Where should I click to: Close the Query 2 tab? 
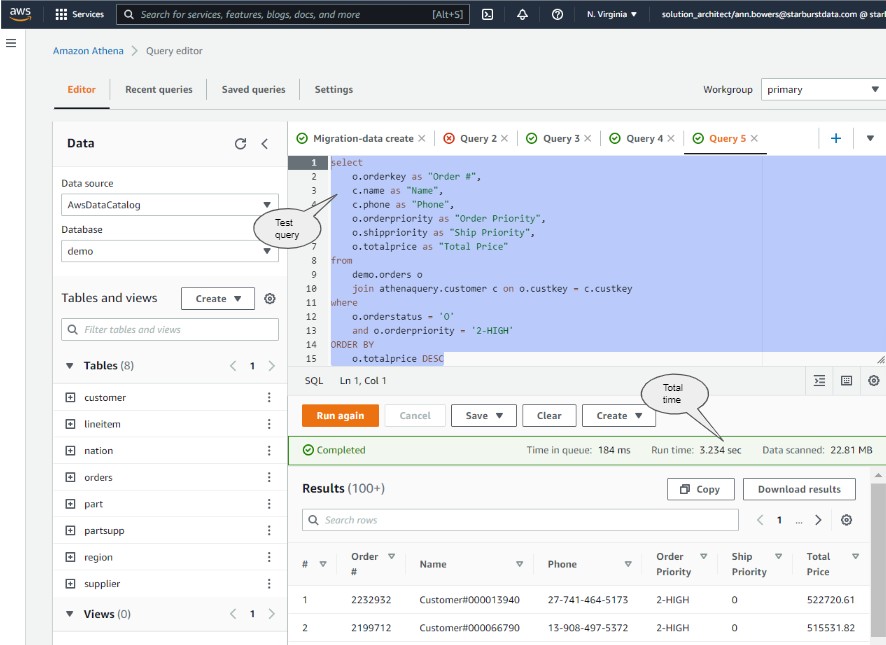504,138
